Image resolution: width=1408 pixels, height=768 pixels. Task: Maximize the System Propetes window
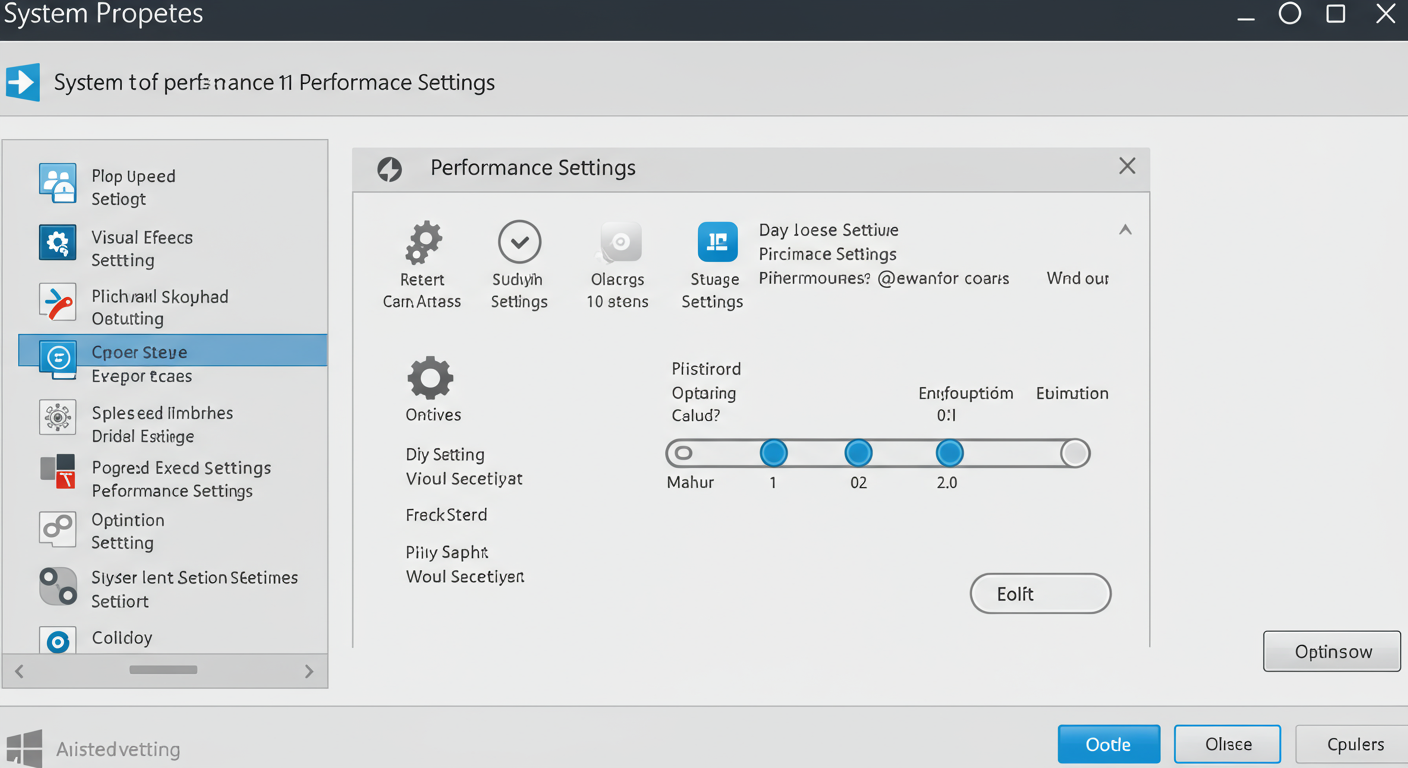1335,14
